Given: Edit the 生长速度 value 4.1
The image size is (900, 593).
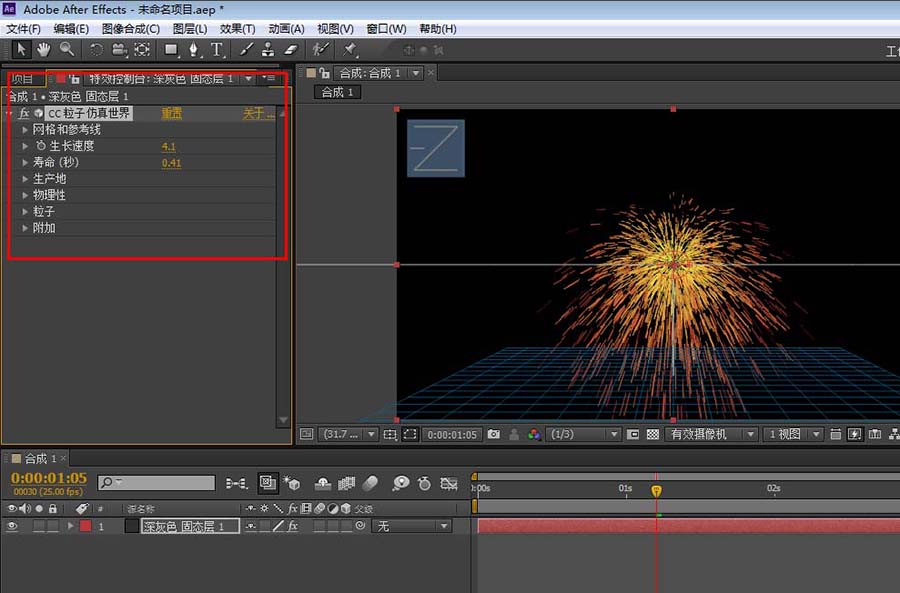Looking at the screenshot, I should pyautogui.click(x=168, y=145).
